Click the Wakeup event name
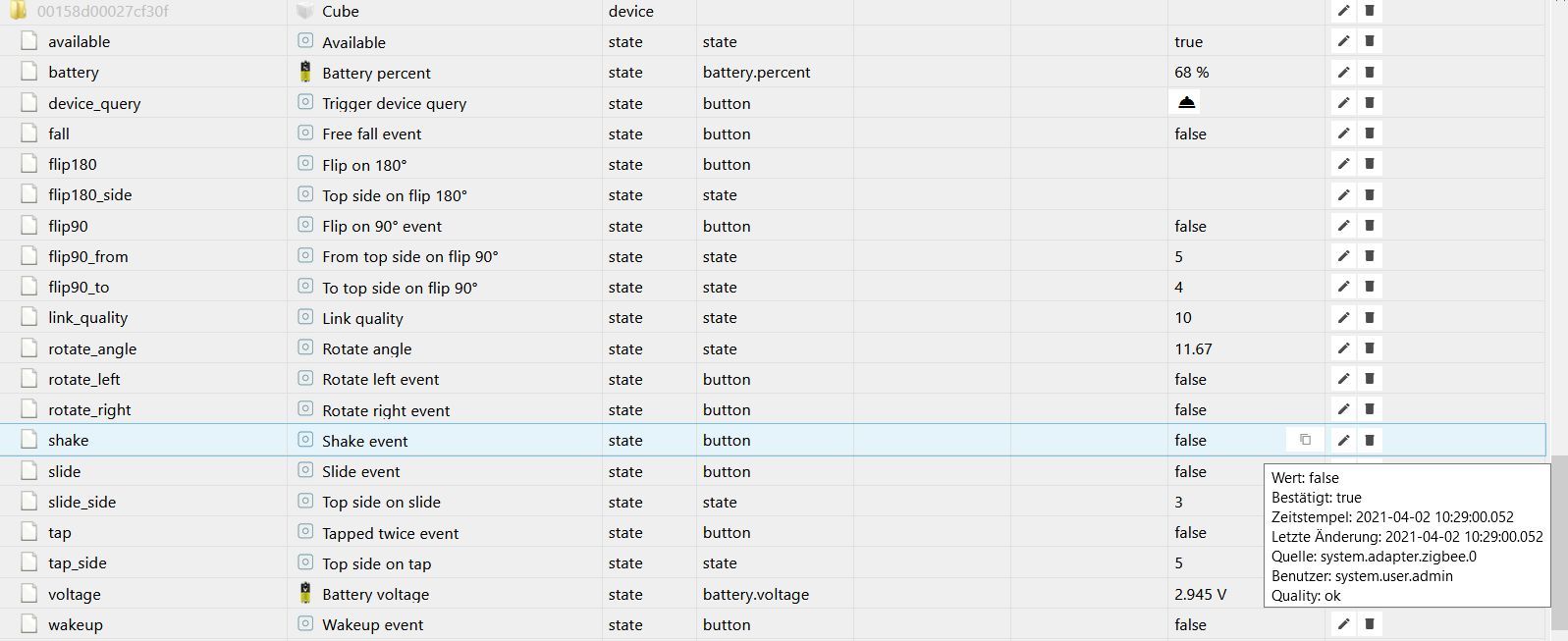 point(372,624)
